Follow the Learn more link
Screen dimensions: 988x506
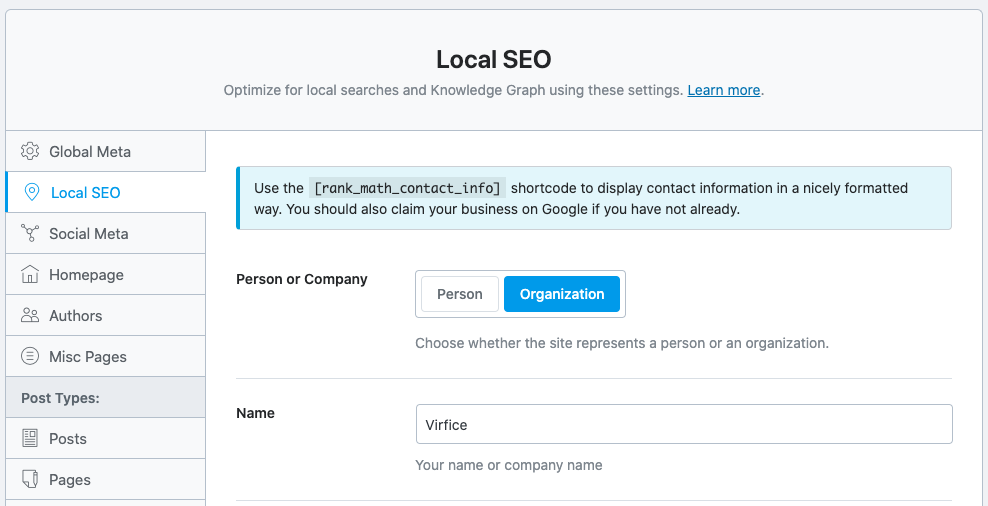(x=723, y=90)
